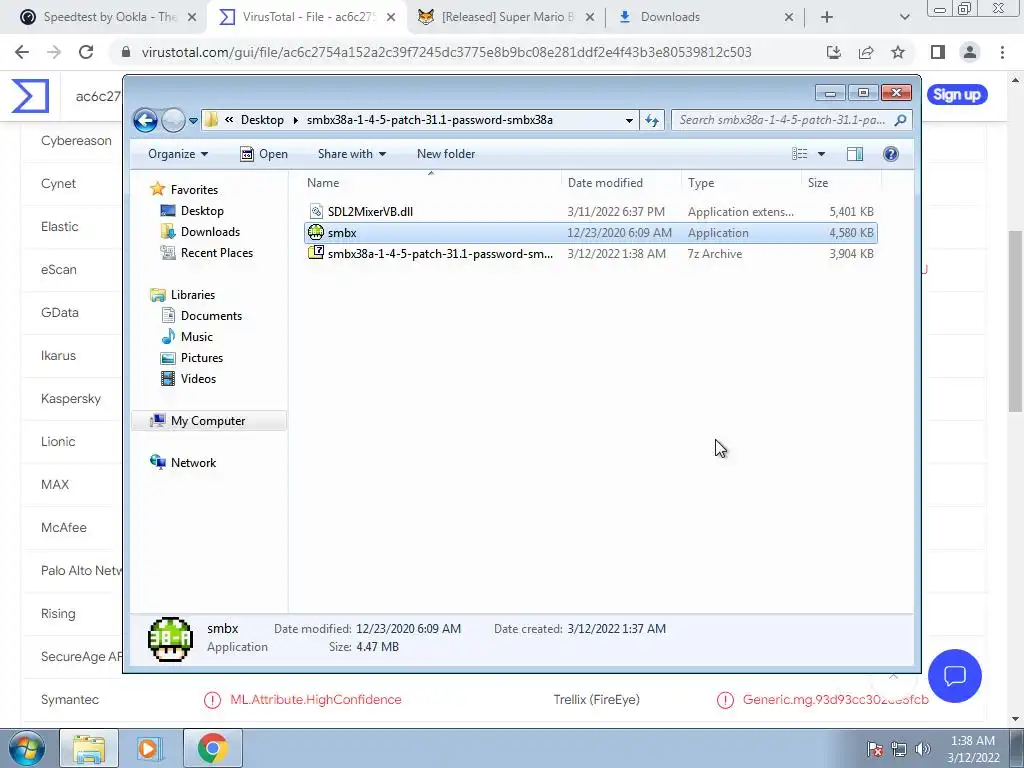
Task: Select My Computer in navigation pane
Action: (x=208, y=421)
